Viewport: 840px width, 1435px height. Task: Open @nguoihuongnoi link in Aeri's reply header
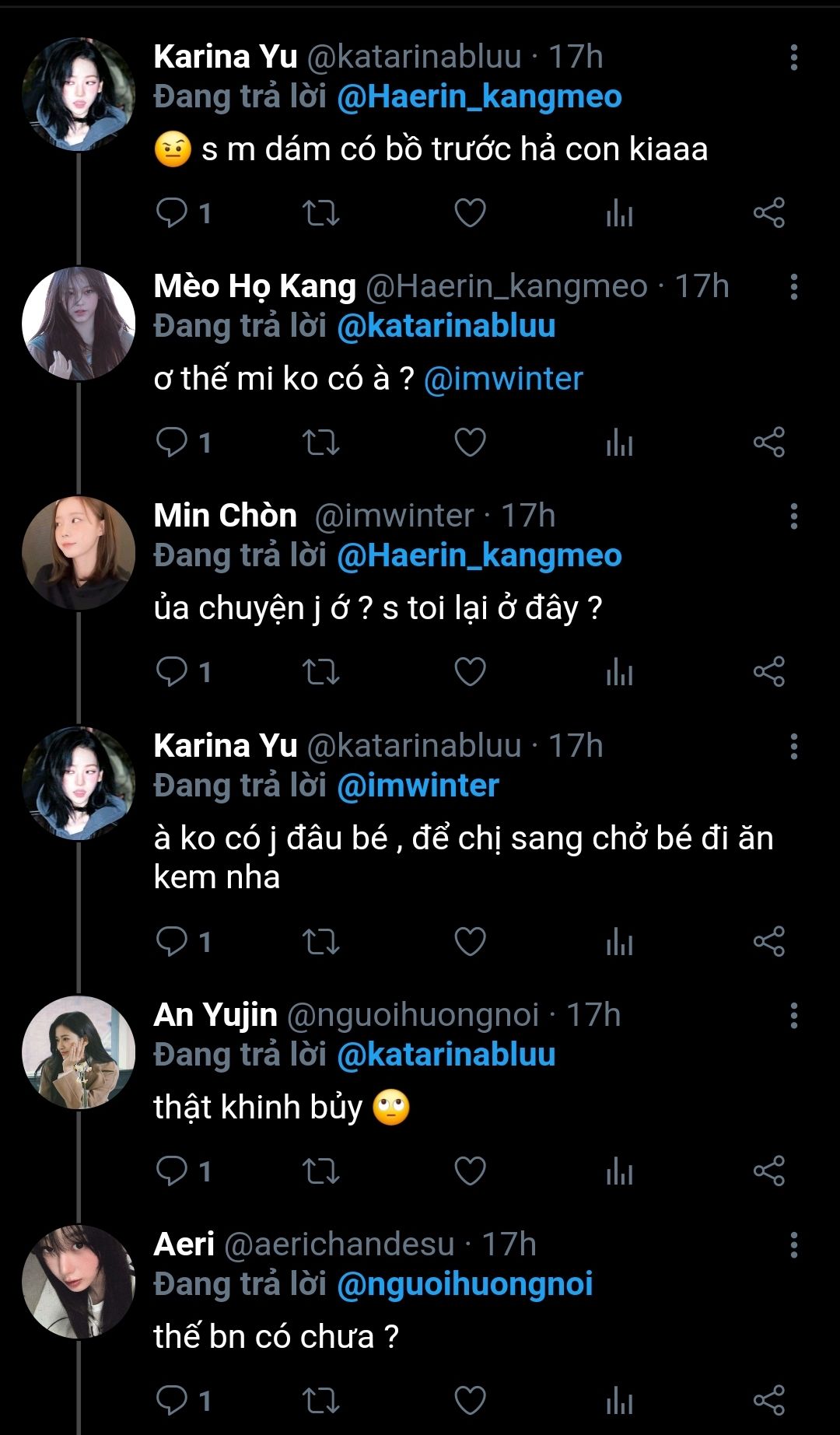tap(464, 1284)
